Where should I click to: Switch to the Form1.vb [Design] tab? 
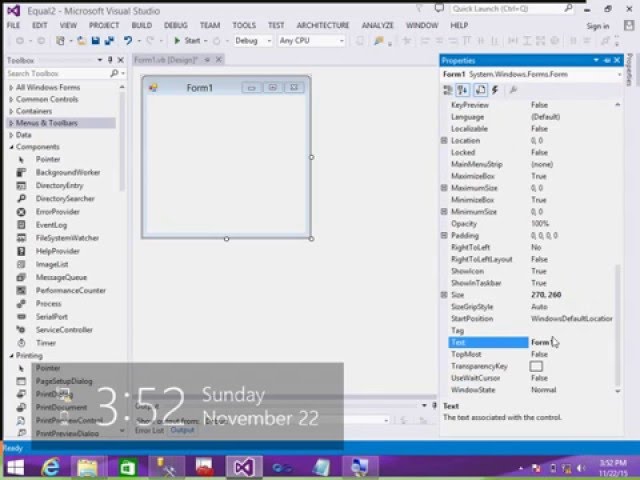(165, 60)
